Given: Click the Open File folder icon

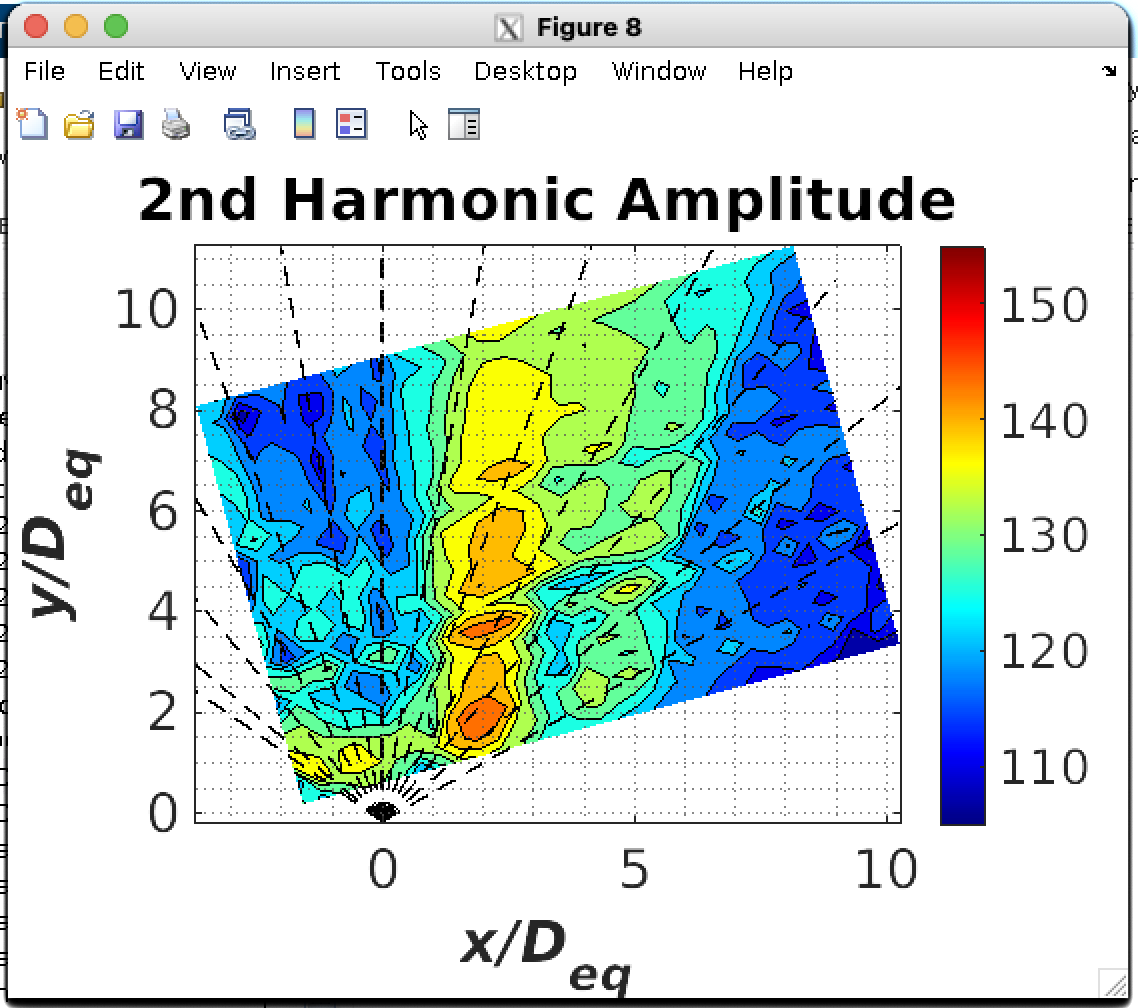Looking at the screenshot, I should click(78, 125).
